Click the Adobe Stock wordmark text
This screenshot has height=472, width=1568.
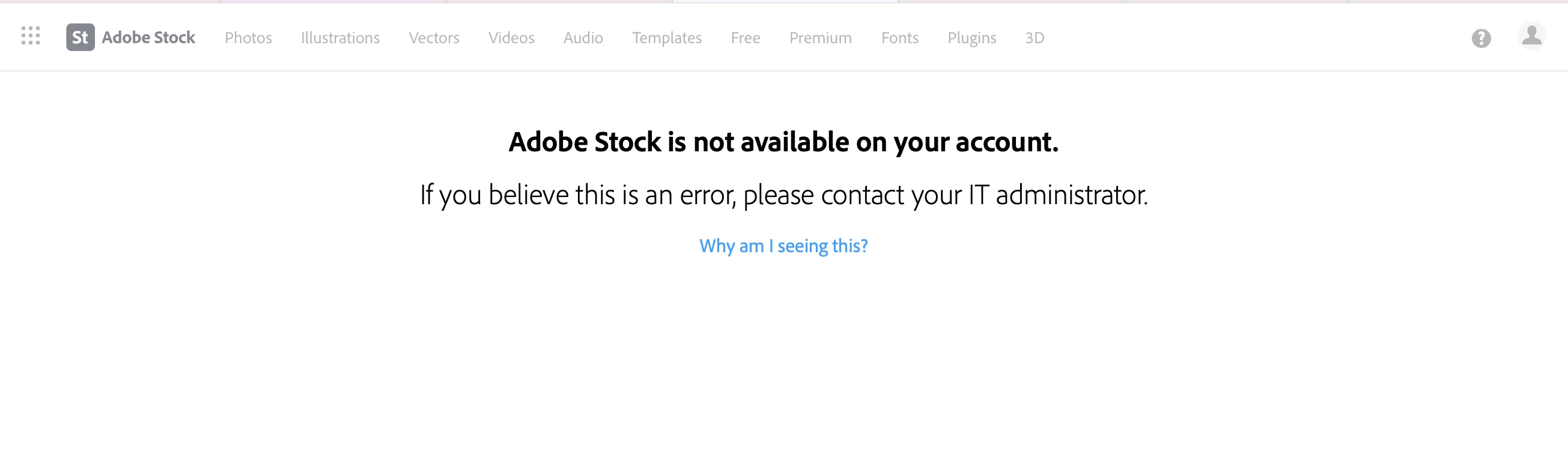[x=148, y=38]
